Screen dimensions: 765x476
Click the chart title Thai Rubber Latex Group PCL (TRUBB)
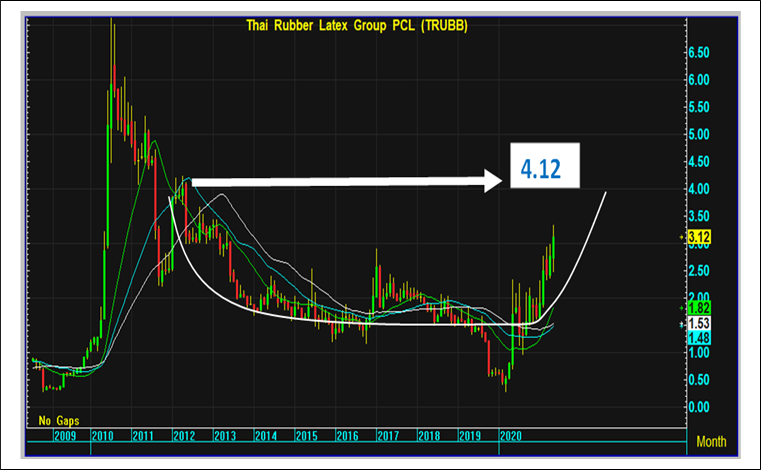(x=357, y=25)
